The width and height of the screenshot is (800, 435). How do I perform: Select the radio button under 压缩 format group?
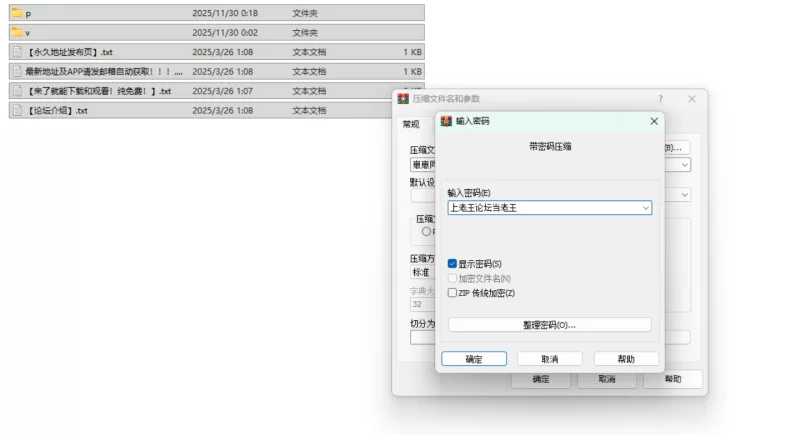pos(426,232)
